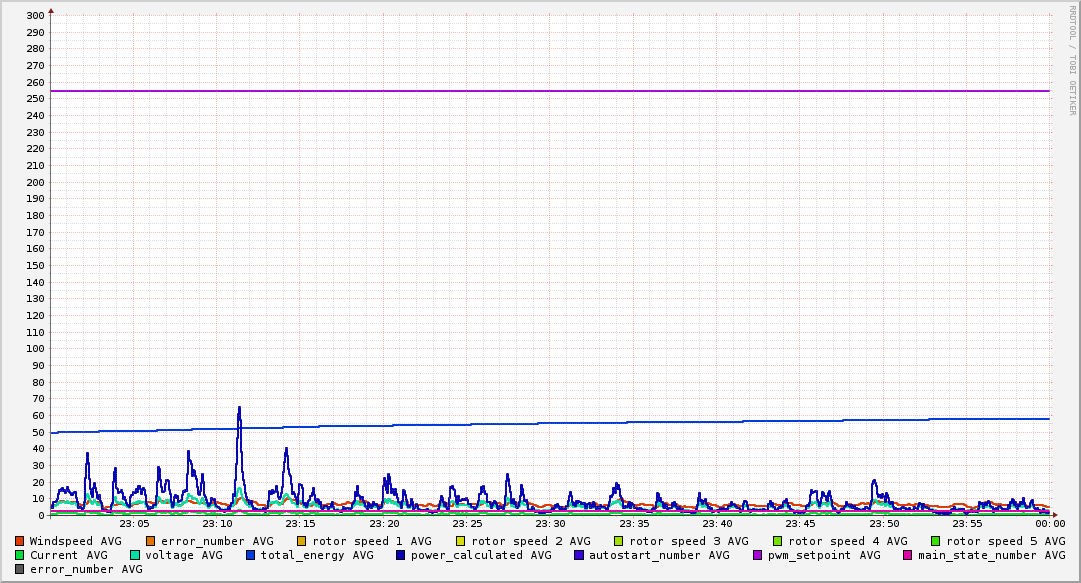
Task: Click the RRDTOOL / TOBI OETIKER watermark
Action: coord(1072,60)
